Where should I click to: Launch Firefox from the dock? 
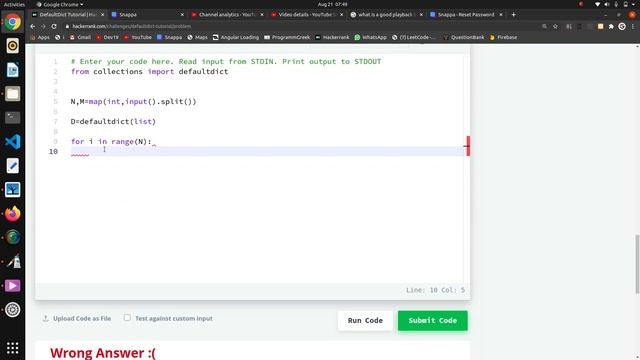(x=13, y=213)
